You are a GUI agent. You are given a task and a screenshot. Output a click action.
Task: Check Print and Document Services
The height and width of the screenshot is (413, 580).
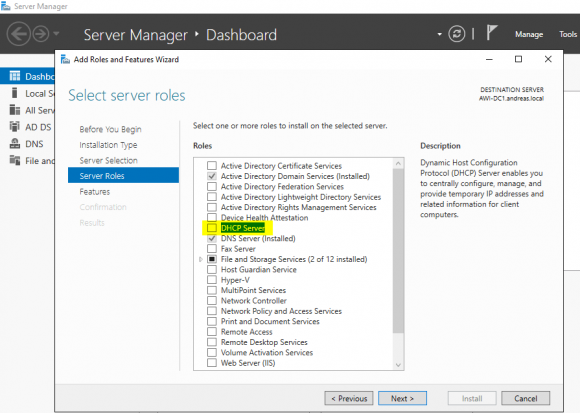212,321
